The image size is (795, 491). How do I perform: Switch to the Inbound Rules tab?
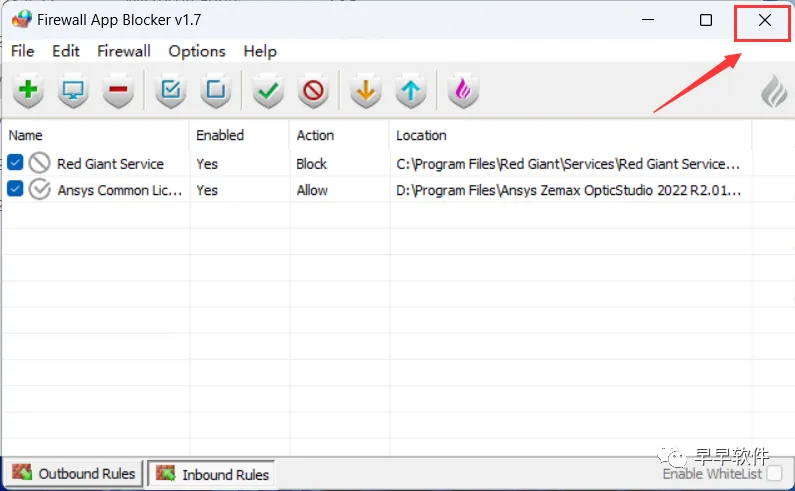coord(212,474)
